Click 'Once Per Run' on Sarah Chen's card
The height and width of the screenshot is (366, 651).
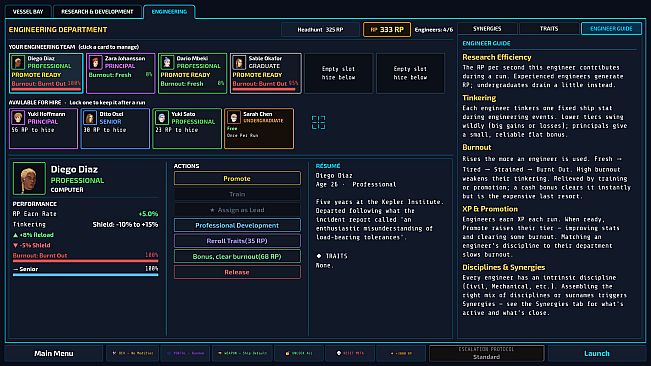click(x=243, y=136)
